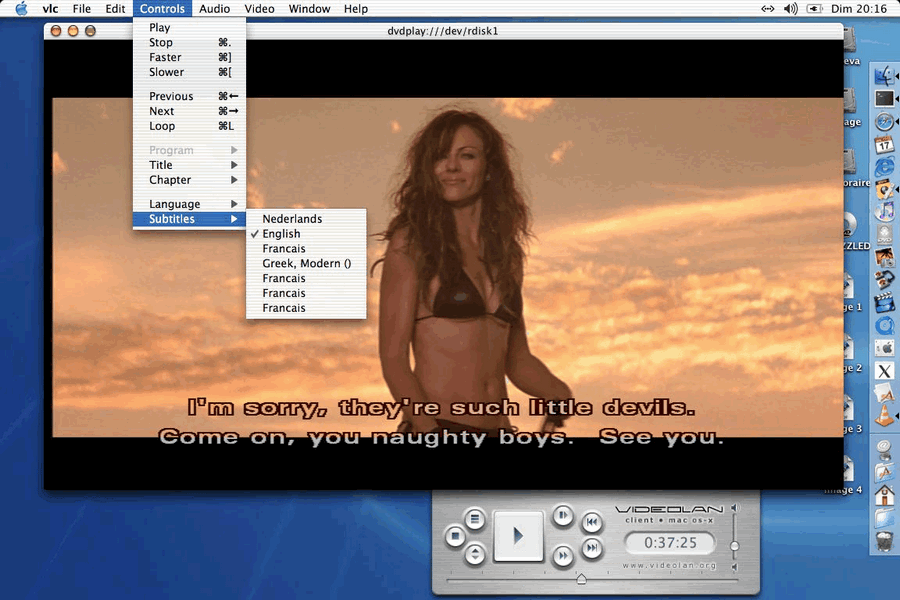This screenshot has width=900, height=600.
Task: Click the 0:37:25 time display
Action: click(670, 543)
